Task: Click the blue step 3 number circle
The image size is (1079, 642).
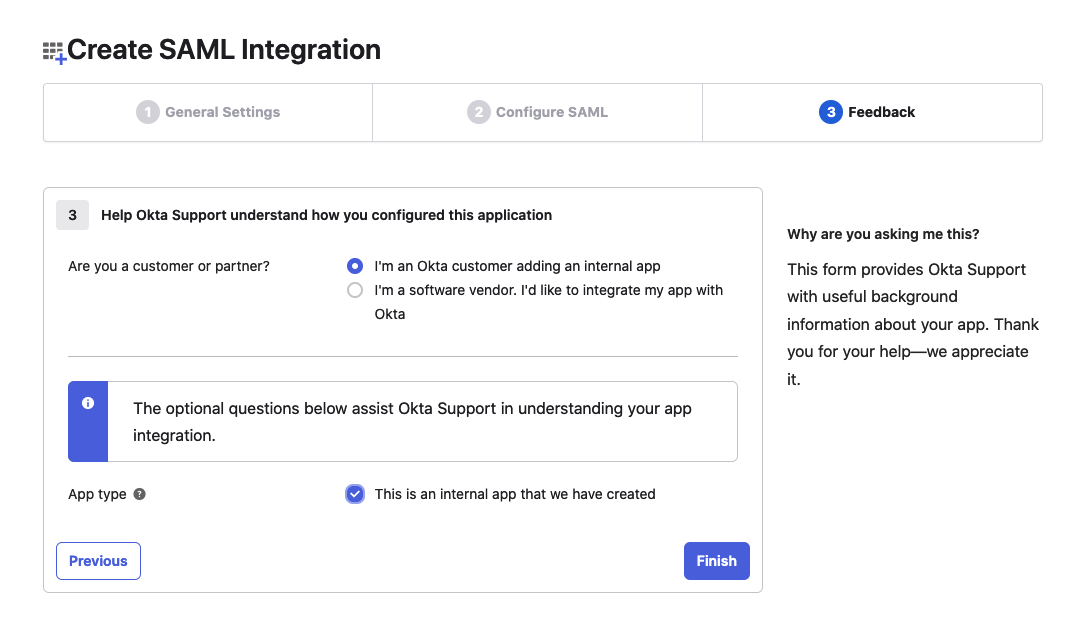Action: [x=830, y=112]
